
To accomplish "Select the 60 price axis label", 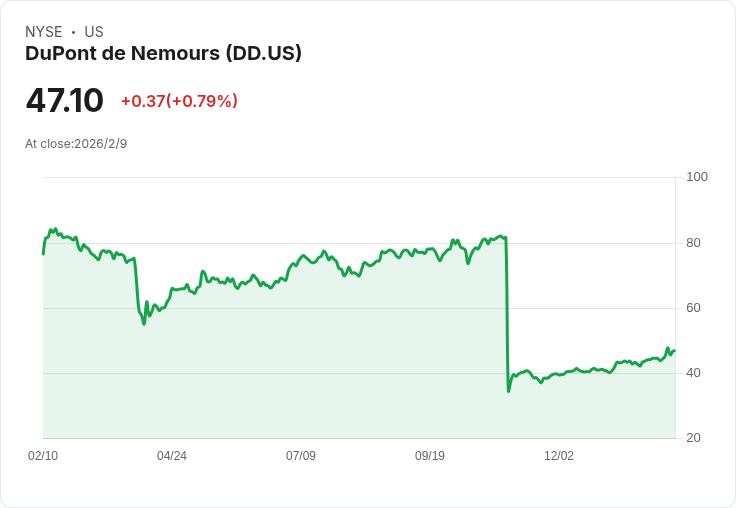I will 694,308.
